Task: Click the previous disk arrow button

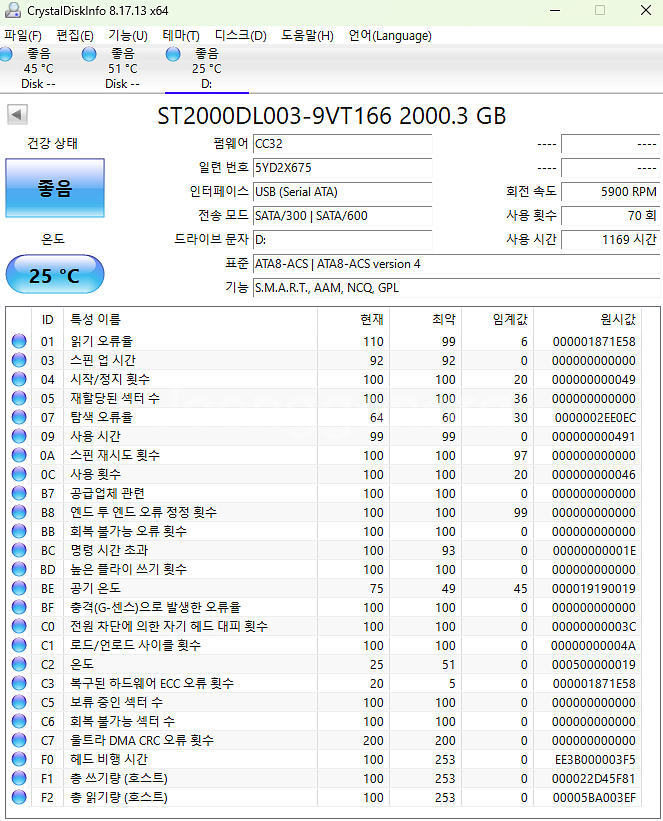Action: 17,115
